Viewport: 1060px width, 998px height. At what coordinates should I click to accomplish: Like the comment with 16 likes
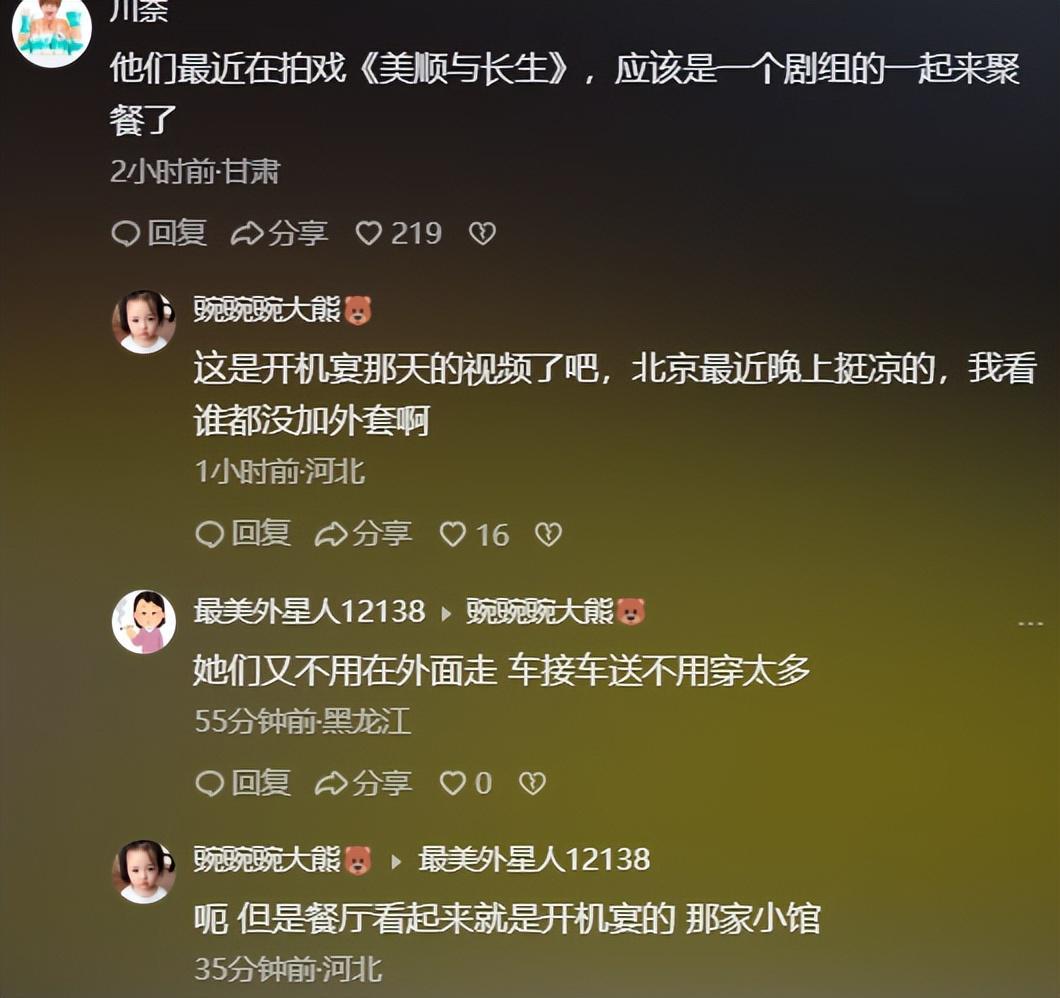point(474,535)
